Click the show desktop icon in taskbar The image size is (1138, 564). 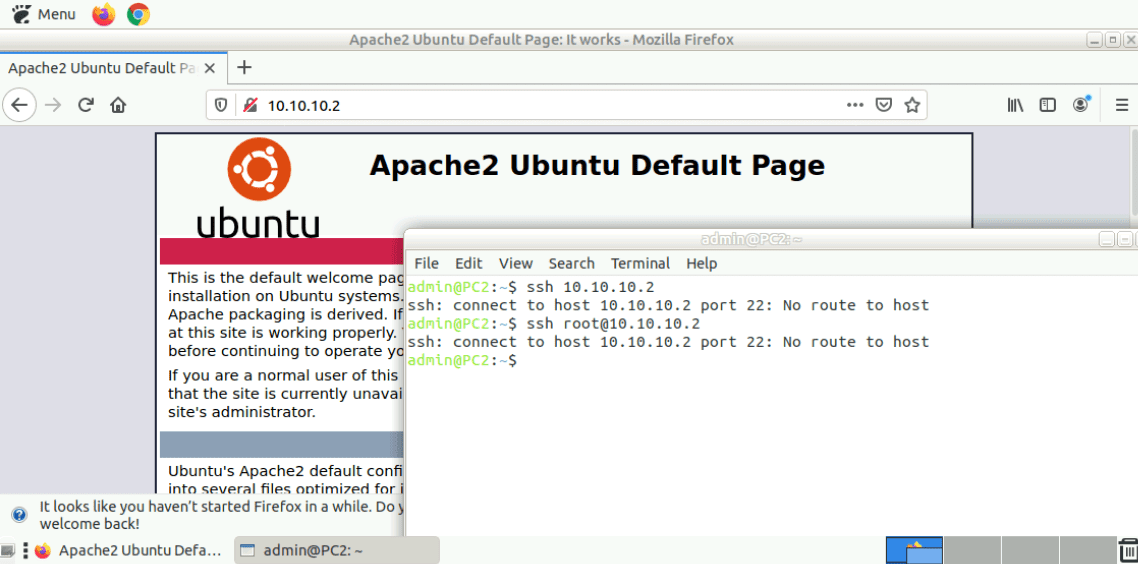pyautogui.click(x=8, y=550)
